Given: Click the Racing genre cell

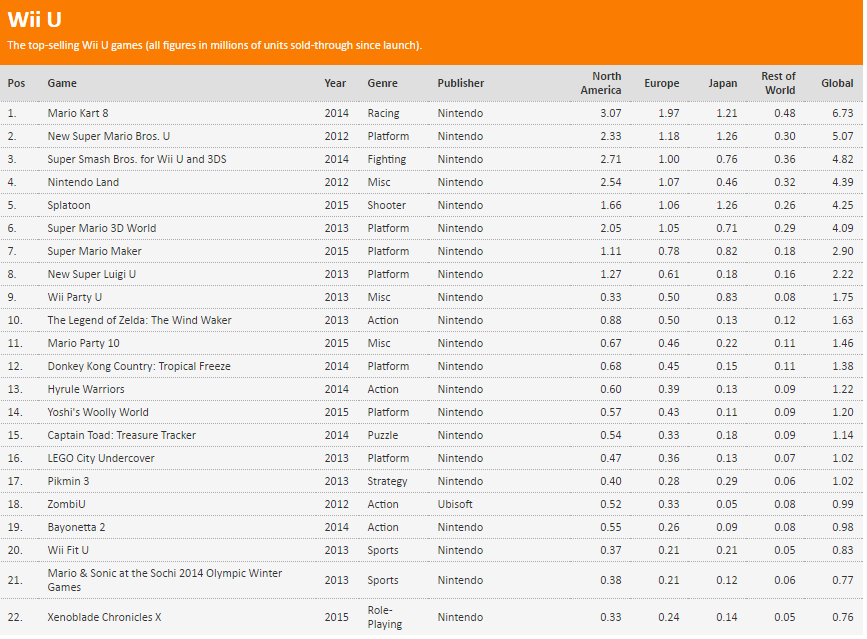Looking at the screenshot, I should pyautogui.click(x=383, y=114).
